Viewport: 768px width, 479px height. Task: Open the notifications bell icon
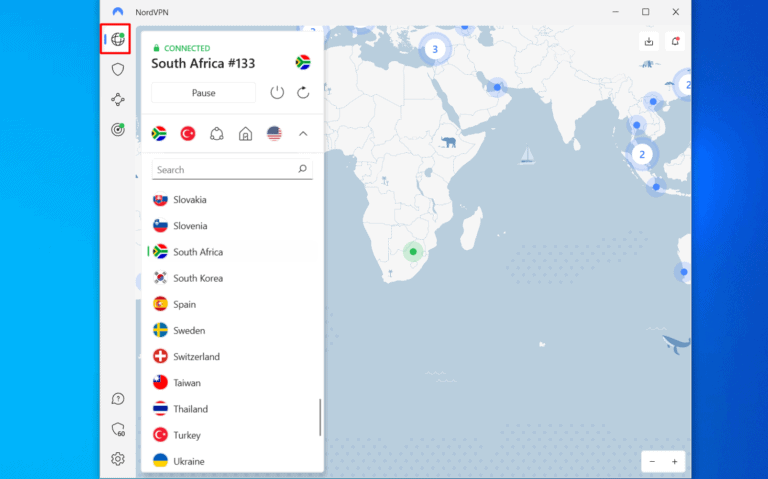[675, 42]
